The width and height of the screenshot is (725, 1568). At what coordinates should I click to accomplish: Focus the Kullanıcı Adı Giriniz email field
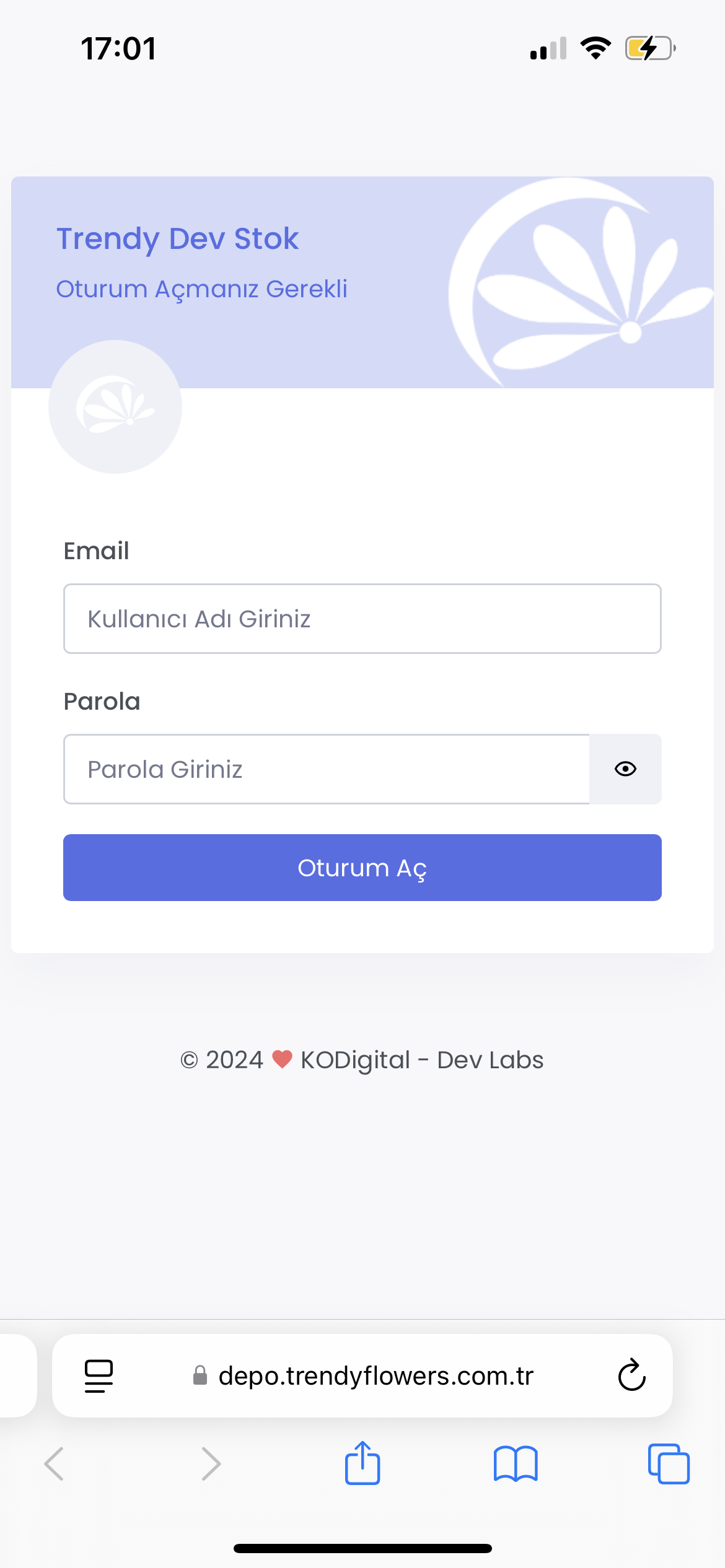[x=362, y=619]
